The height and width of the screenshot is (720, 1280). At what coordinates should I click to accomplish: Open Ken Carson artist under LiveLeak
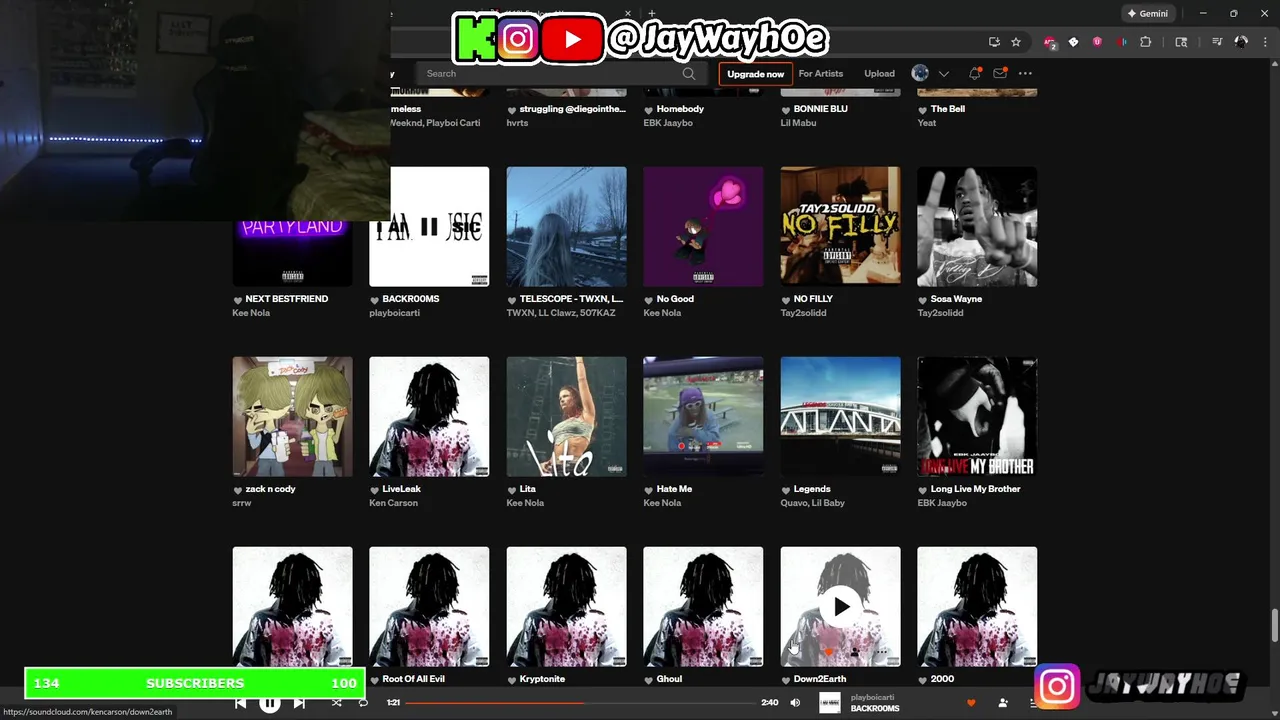click(x=393, y=503)
